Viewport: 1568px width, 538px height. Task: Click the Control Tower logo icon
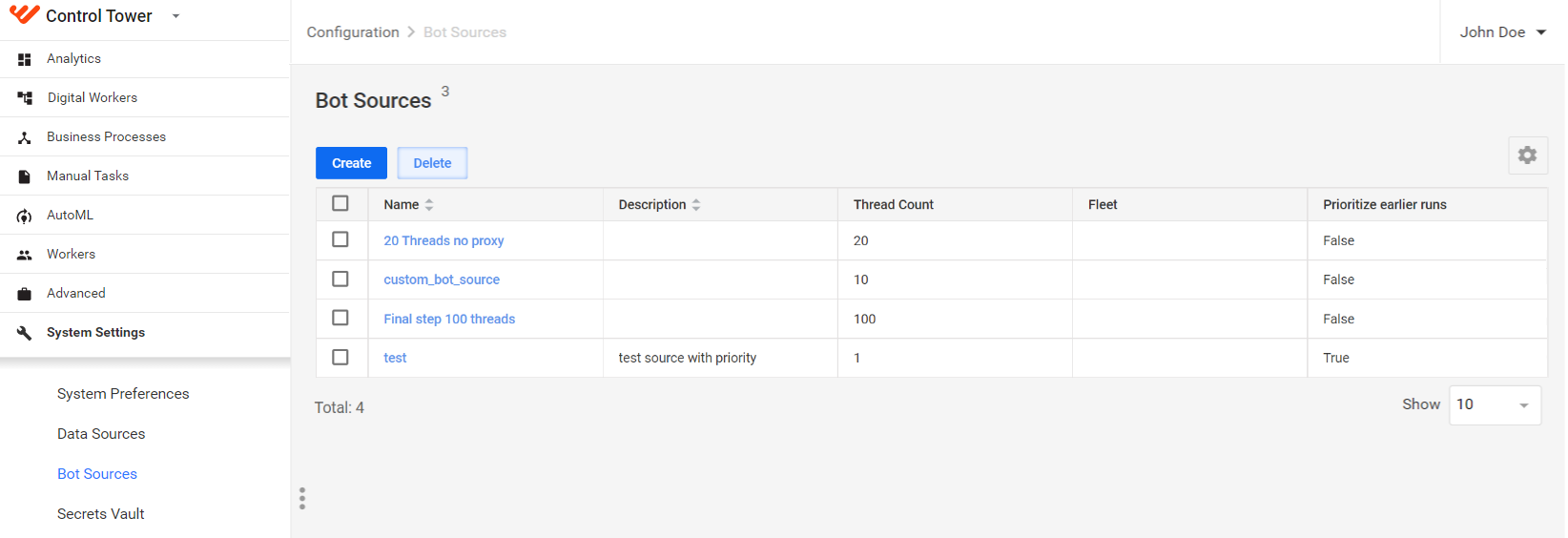(24, 14)
